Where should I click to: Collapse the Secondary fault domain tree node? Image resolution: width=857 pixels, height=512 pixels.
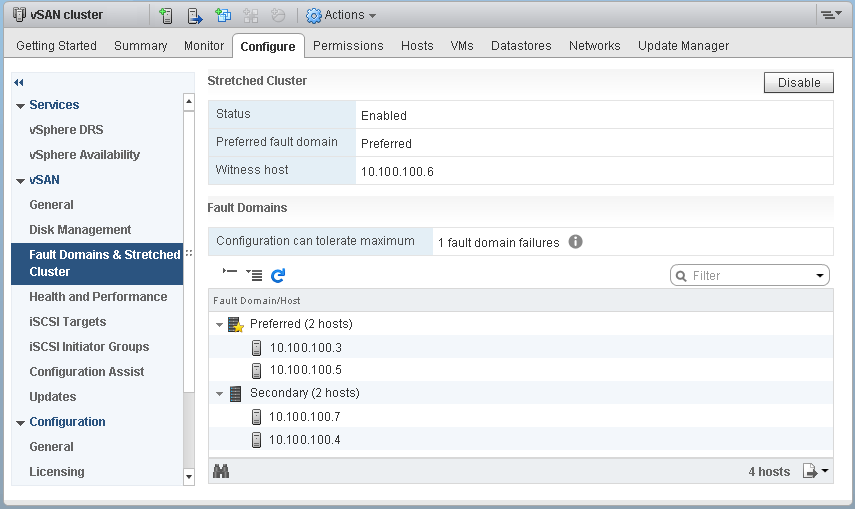point(219,394)
